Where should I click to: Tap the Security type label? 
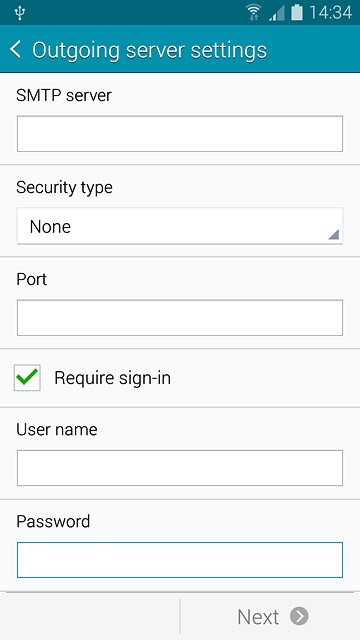[x=64, y=188]
